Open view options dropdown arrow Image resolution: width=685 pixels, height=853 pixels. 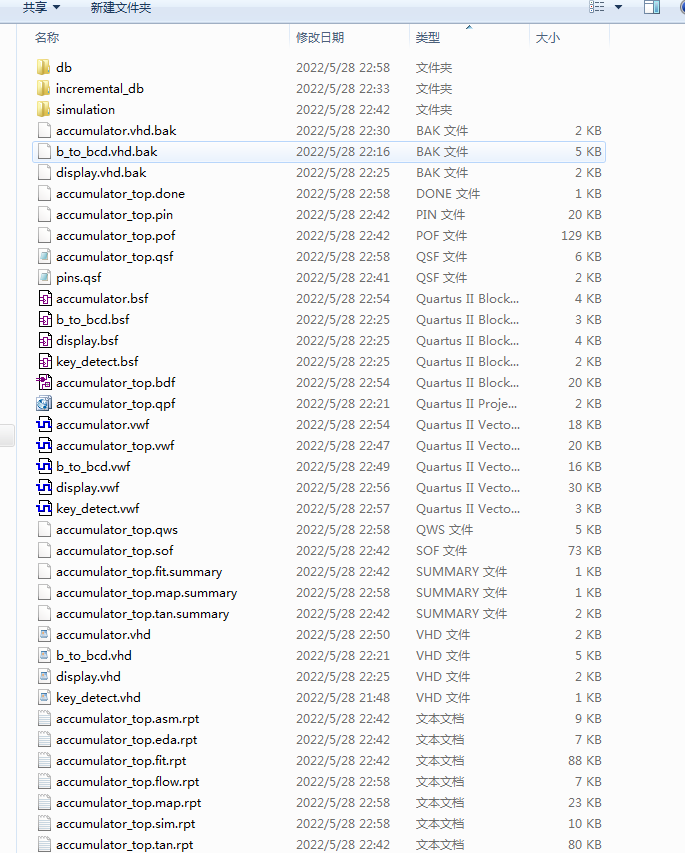coord(618,7)
